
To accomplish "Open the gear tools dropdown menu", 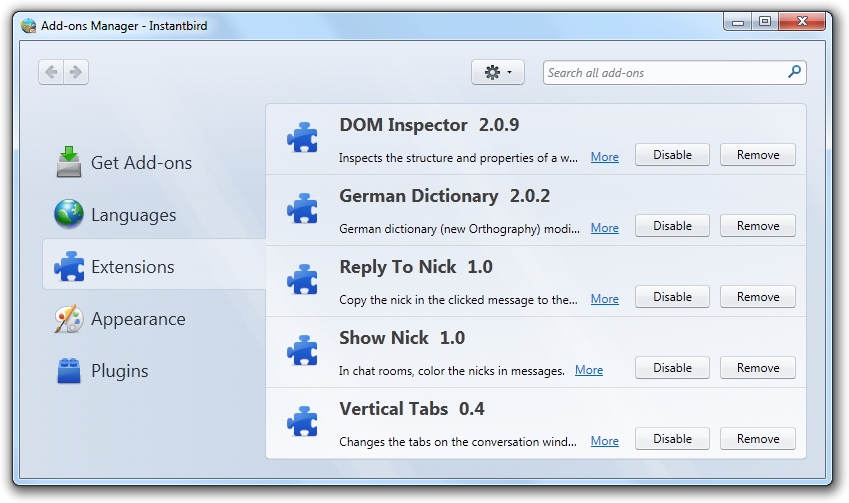I will click(x=498, y=72).
